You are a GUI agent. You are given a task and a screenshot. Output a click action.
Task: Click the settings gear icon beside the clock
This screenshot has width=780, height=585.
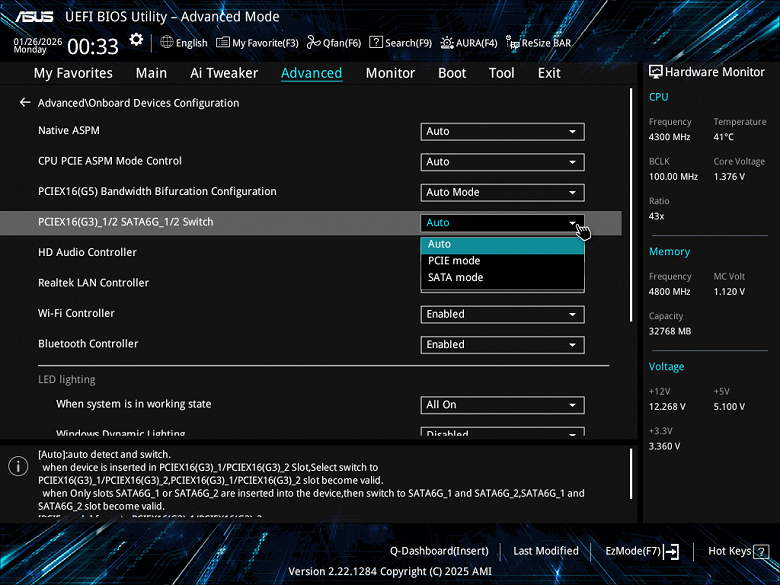click(136, 40)
